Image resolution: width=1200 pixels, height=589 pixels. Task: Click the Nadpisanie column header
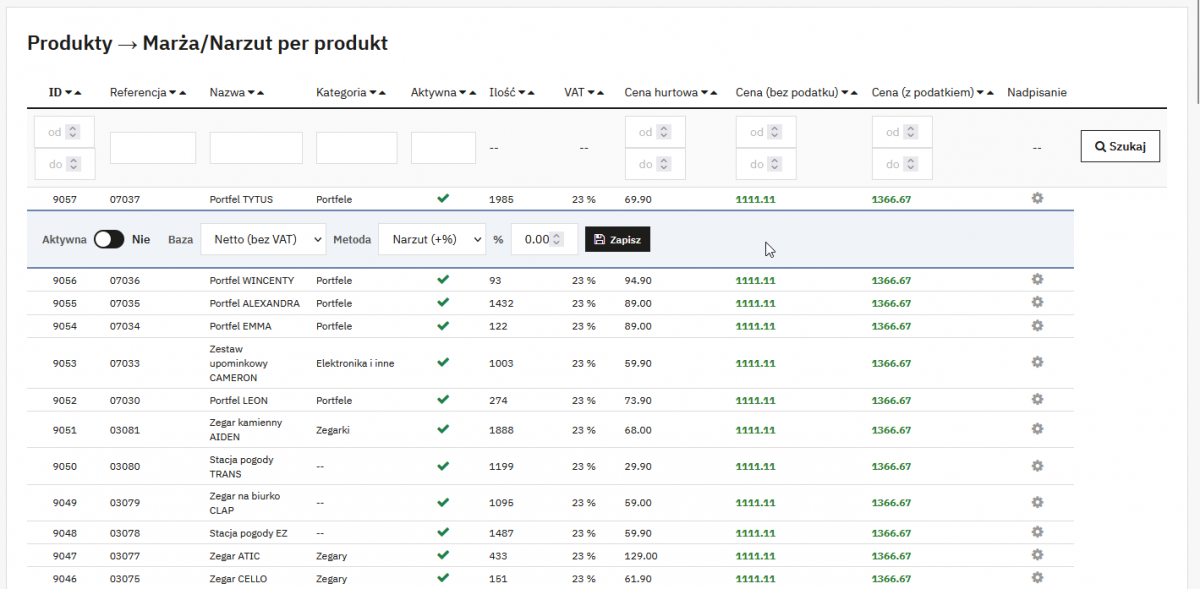point(1037,93)
